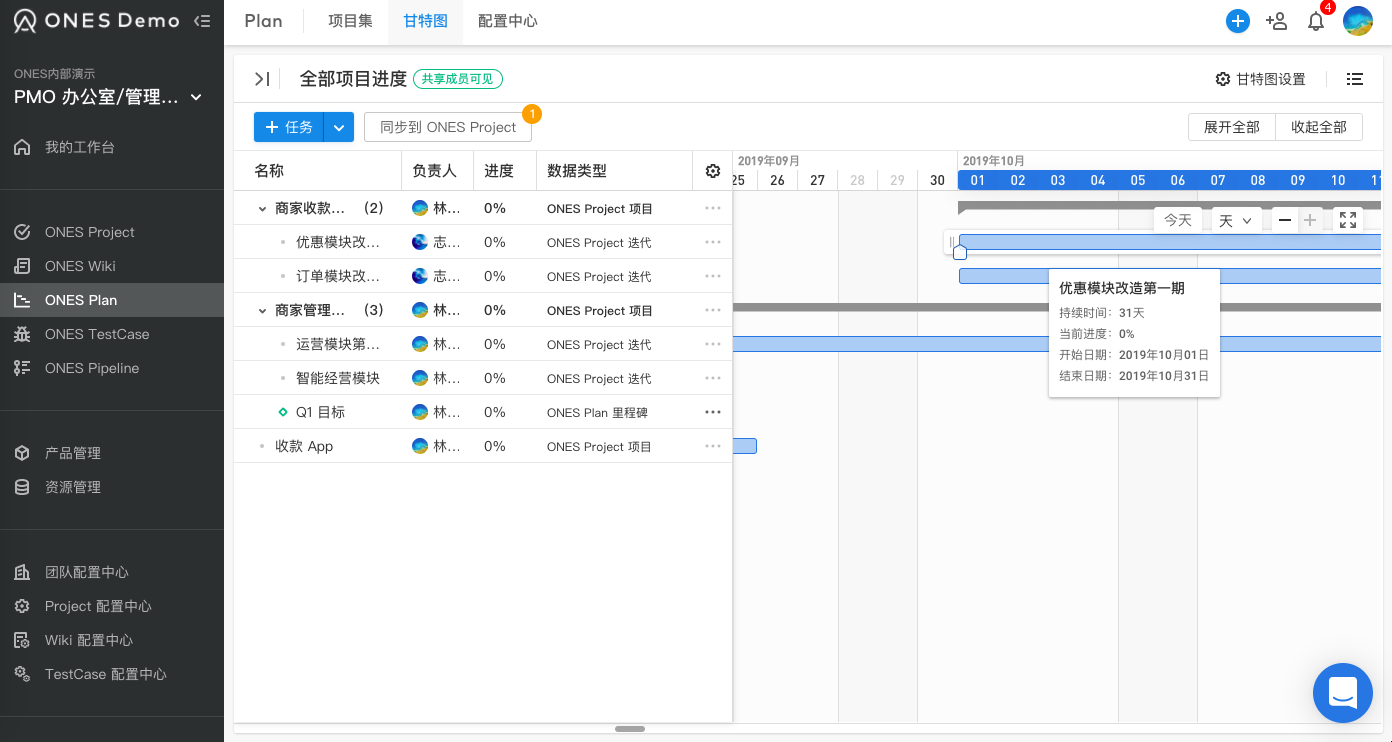Open more options for 订单模块改 row
This screenshot has width=1392, height=742.
pyautogui.click(x=713, y=276)
